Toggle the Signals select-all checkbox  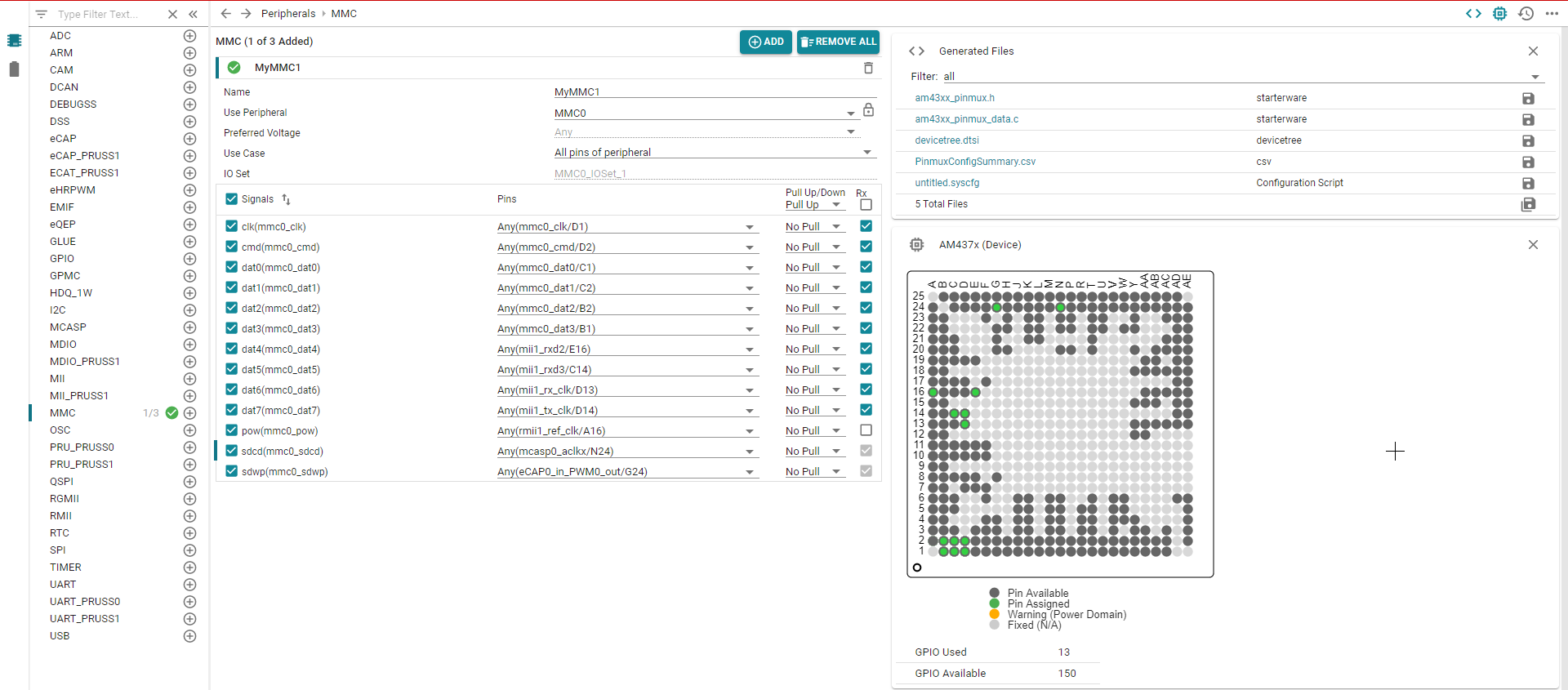(x=232, y=198)
